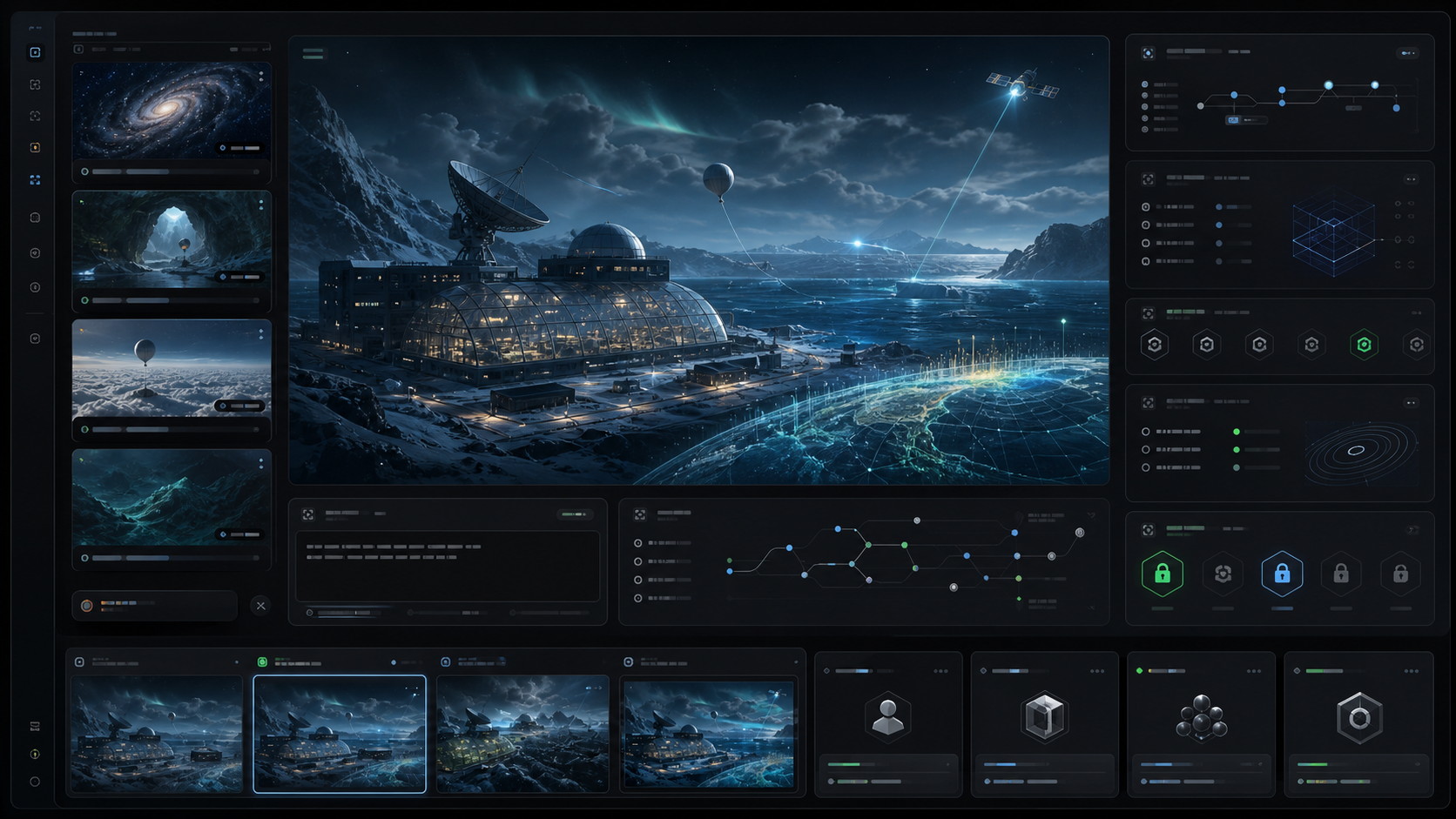The image size is (1456, 819).
Task: Open the three-dot menu on the hexagon ring card
Action: click(1412, 671)
